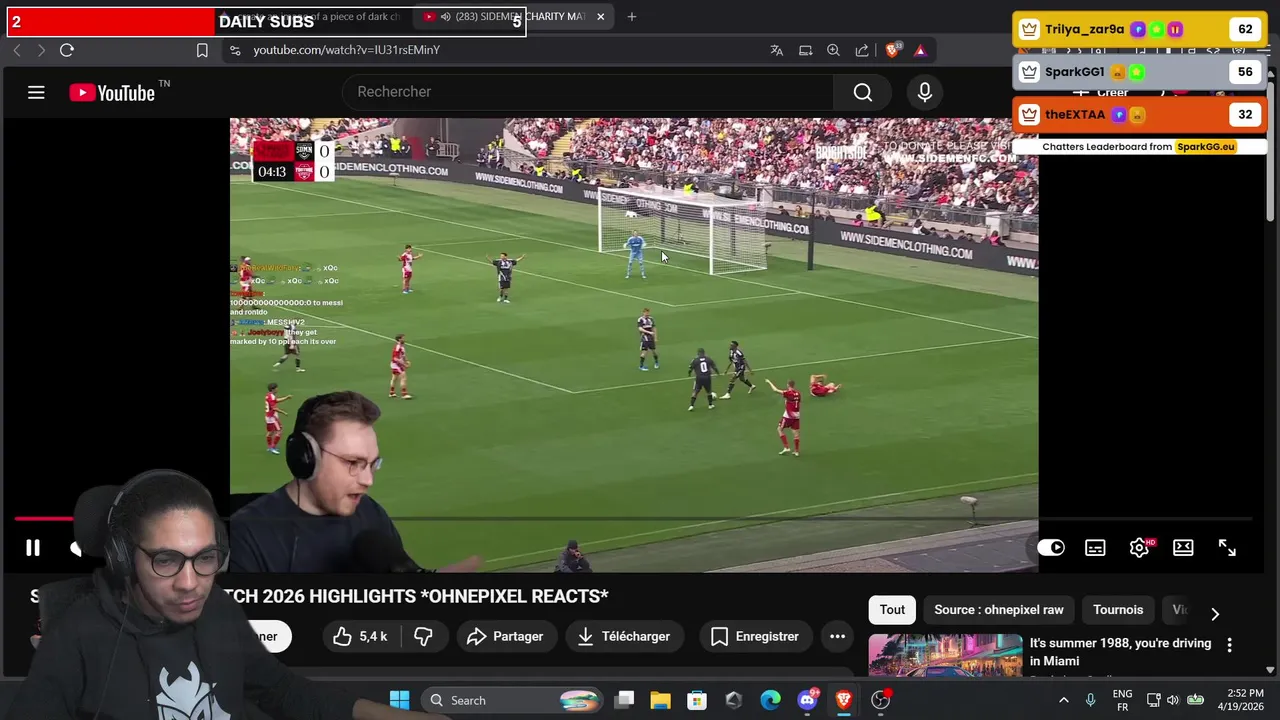Toggle subtitles/closed captions in player
This screenshot has width=1280, height=720.
[1095, 548]
